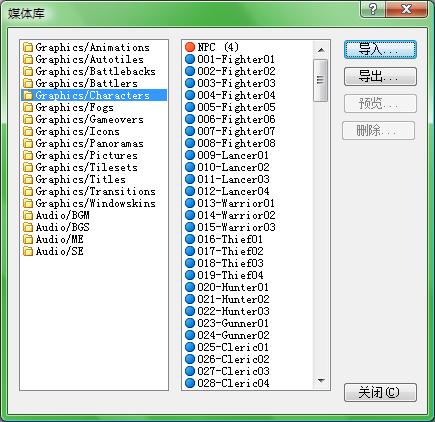Close the dialog with 关闭(C) button
435x422 pixels.
(x=380, y=392)
